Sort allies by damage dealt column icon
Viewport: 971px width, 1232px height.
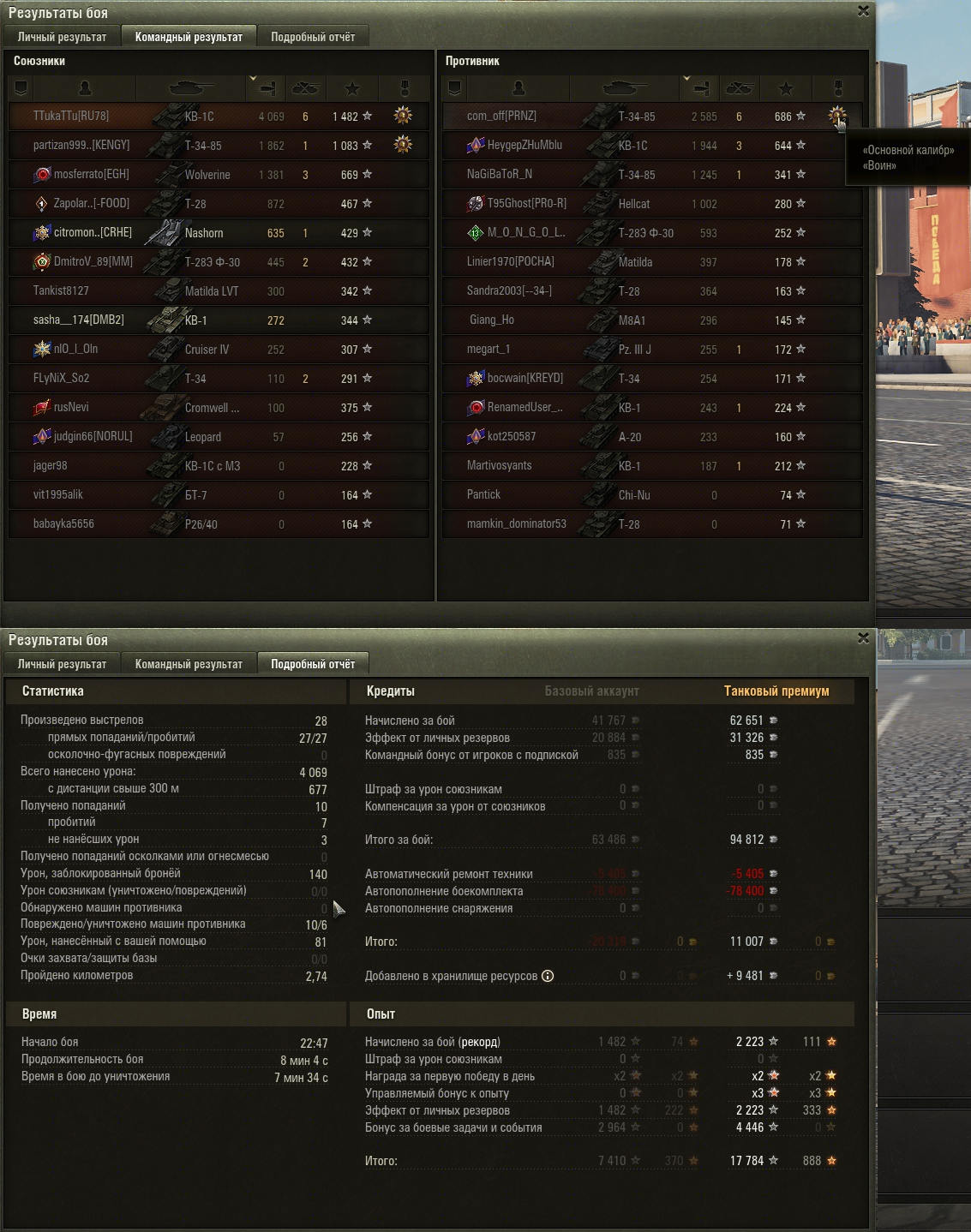tap(268, 88)
